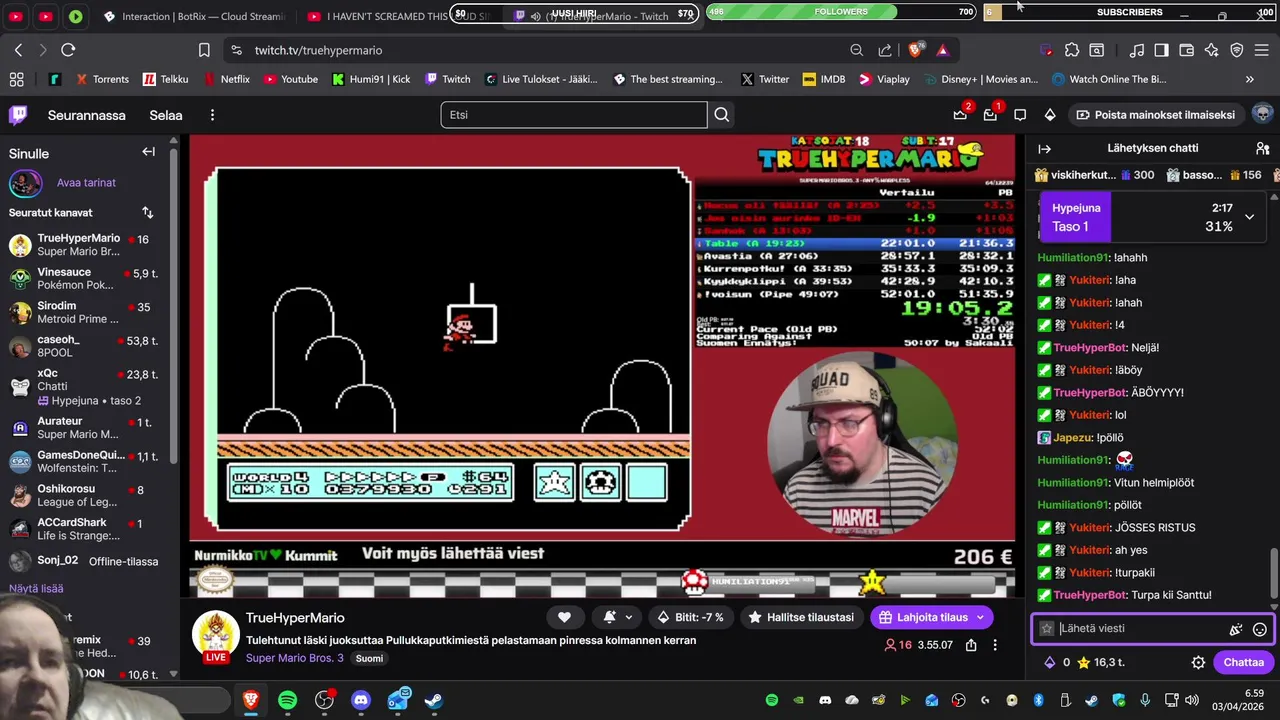The width and height of the screenshot is (1280, 720).
Task: Click the search magnifier button
Action: point(722,115)
